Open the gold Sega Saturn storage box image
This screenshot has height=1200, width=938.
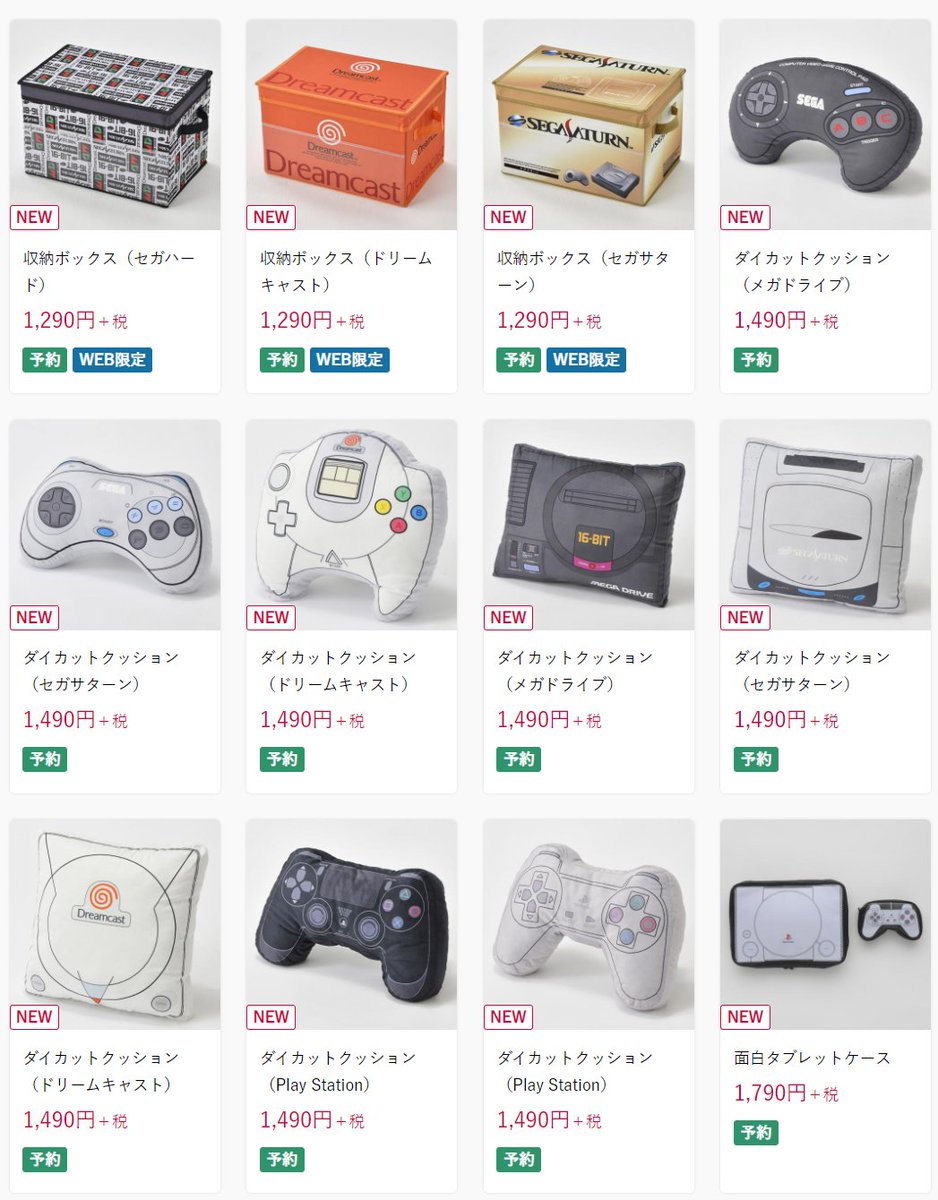click(588, 125)
